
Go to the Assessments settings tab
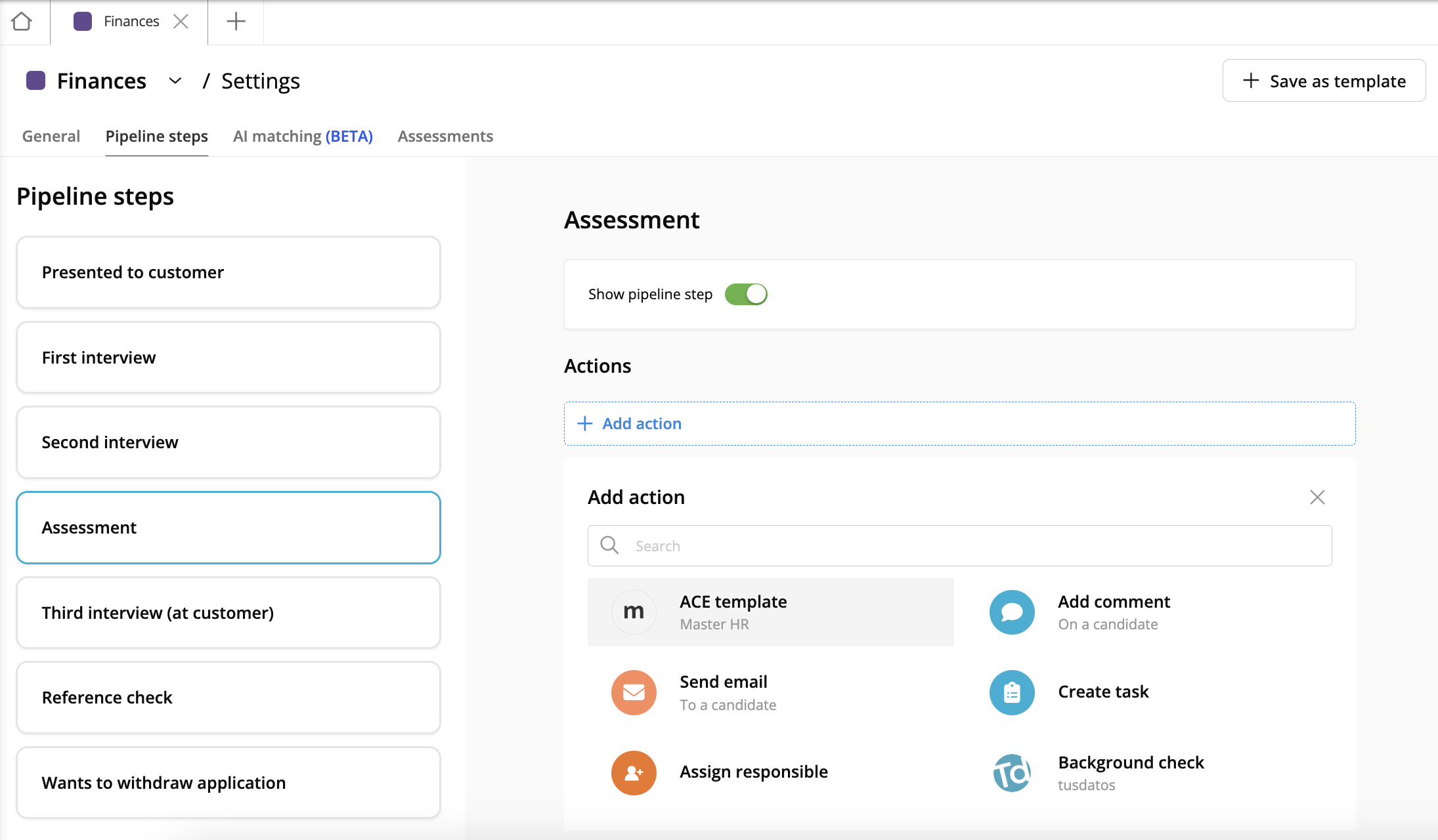click(445, 136)
